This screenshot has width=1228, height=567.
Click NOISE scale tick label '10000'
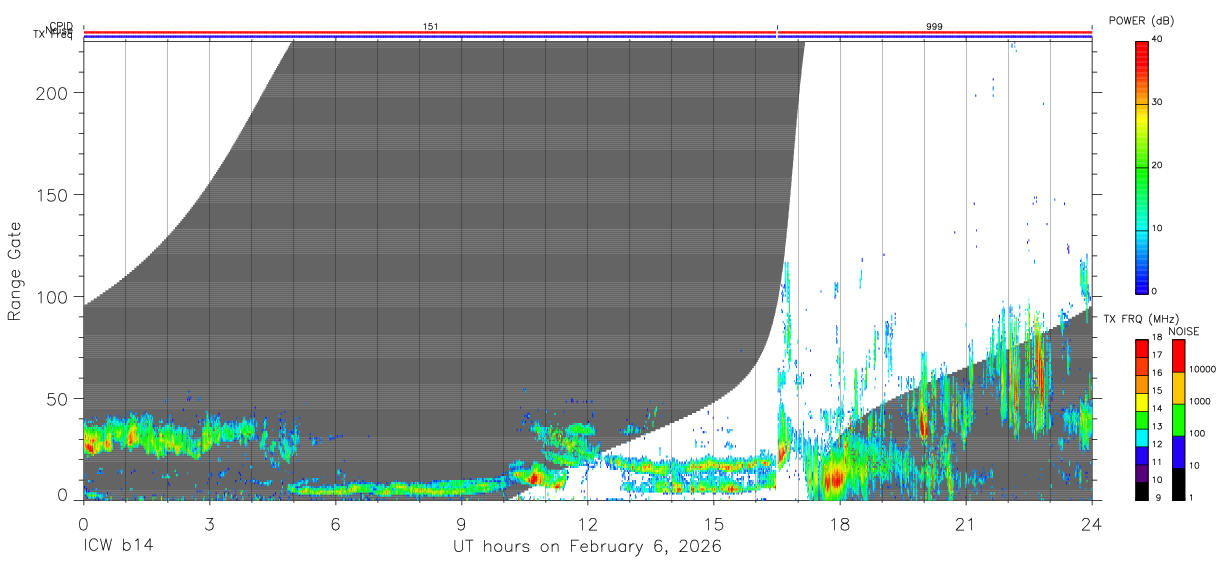click(x=1203, y=370)
